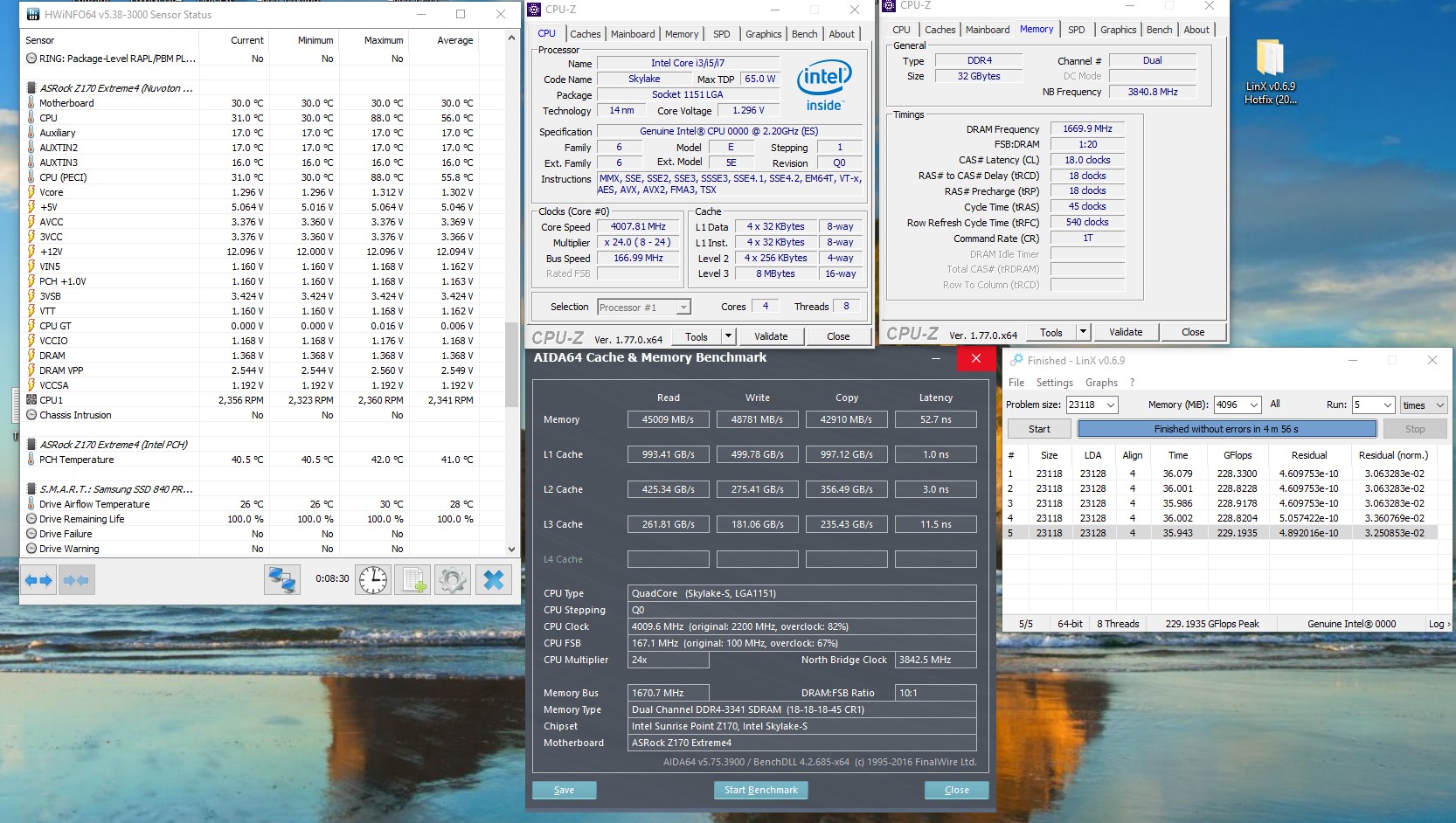
Task: Open the ? help menu in LinX
Action: tap(1132, 383)
